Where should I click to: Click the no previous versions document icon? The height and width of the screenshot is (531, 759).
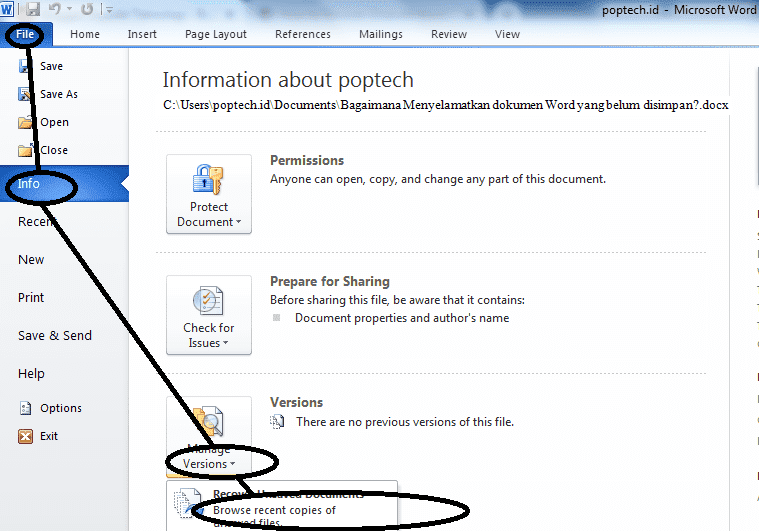[277, 422]
